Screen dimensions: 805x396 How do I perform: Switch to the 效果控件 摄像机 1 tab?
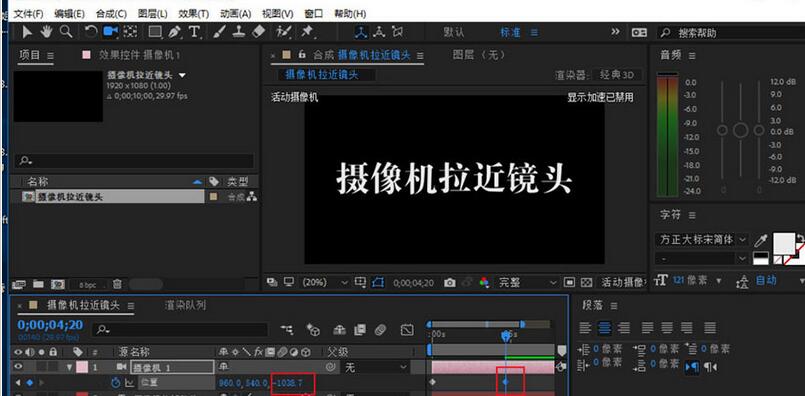[x=139, y=54]
